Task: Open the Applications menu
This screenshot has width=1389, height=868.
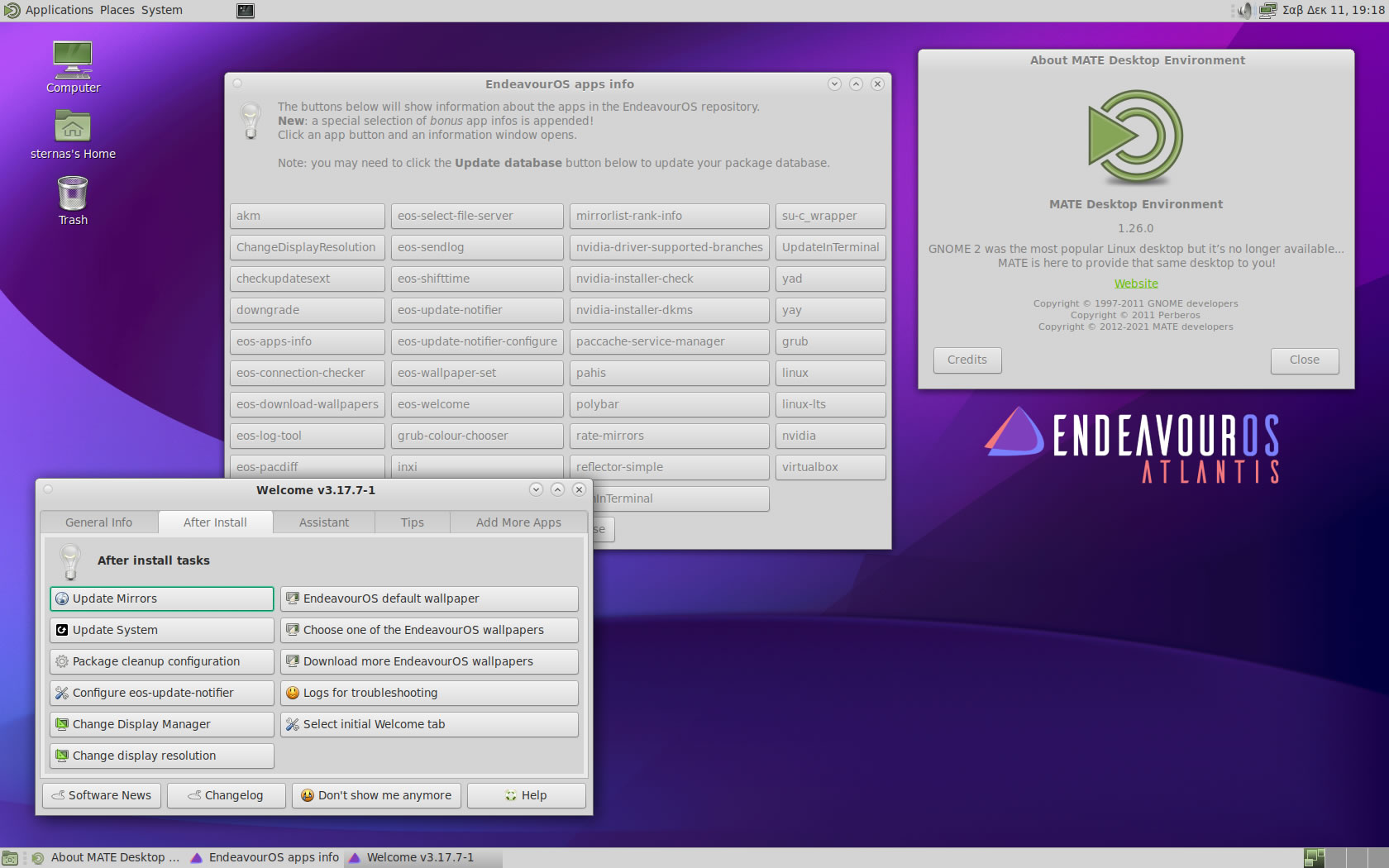Action: [59, 11]
